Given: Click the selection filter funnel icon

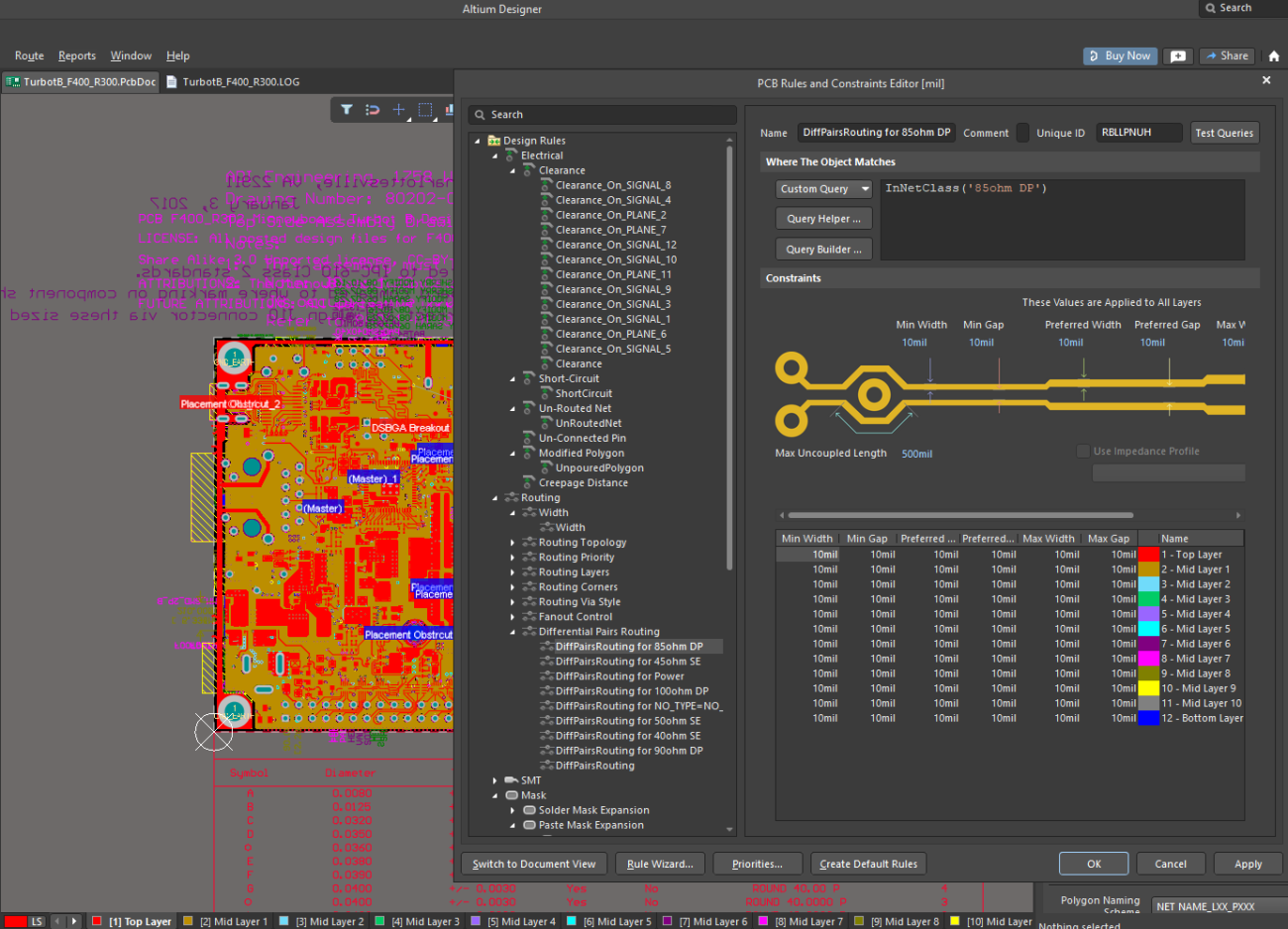Looking at the screenshot, I should 347,110.
